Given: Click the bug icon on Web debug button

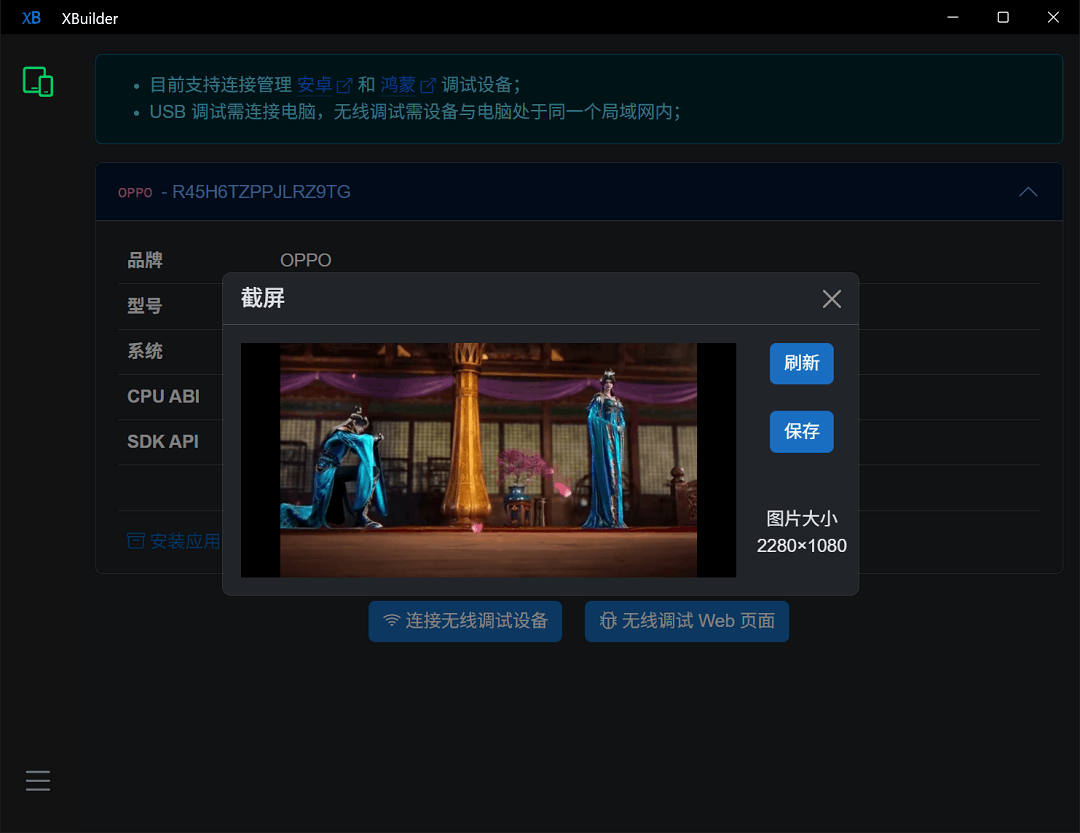Looking at the screenshot, I should [608, 621].
